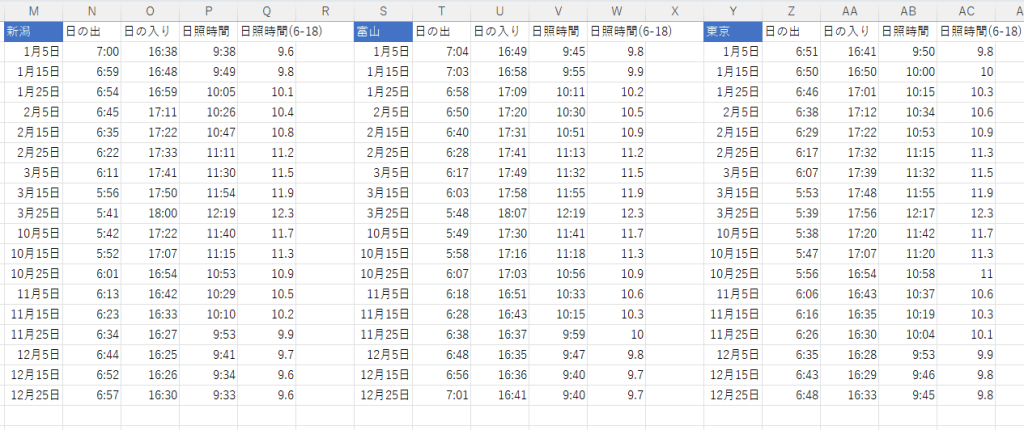Select 東京 daylight cell showing 10:00
This screenshot has height=430, width=1024.
[909, 71]
